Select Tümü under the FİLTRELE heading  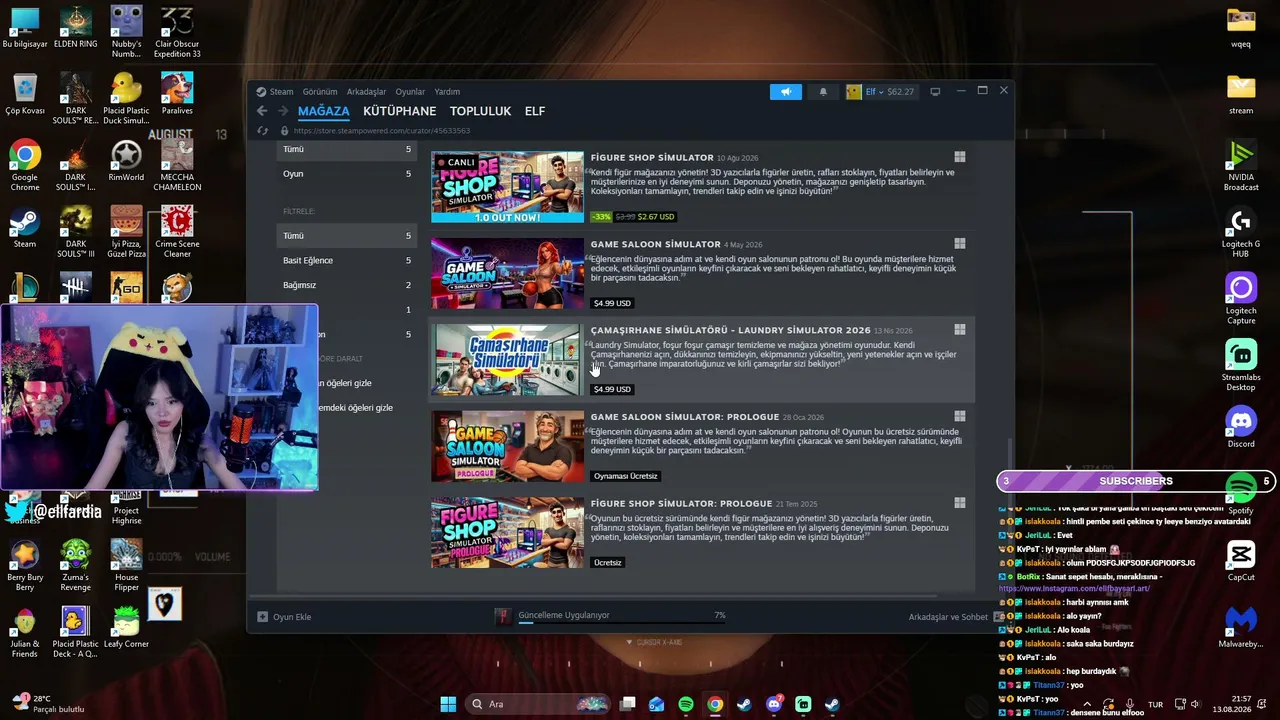pos(346,236)
